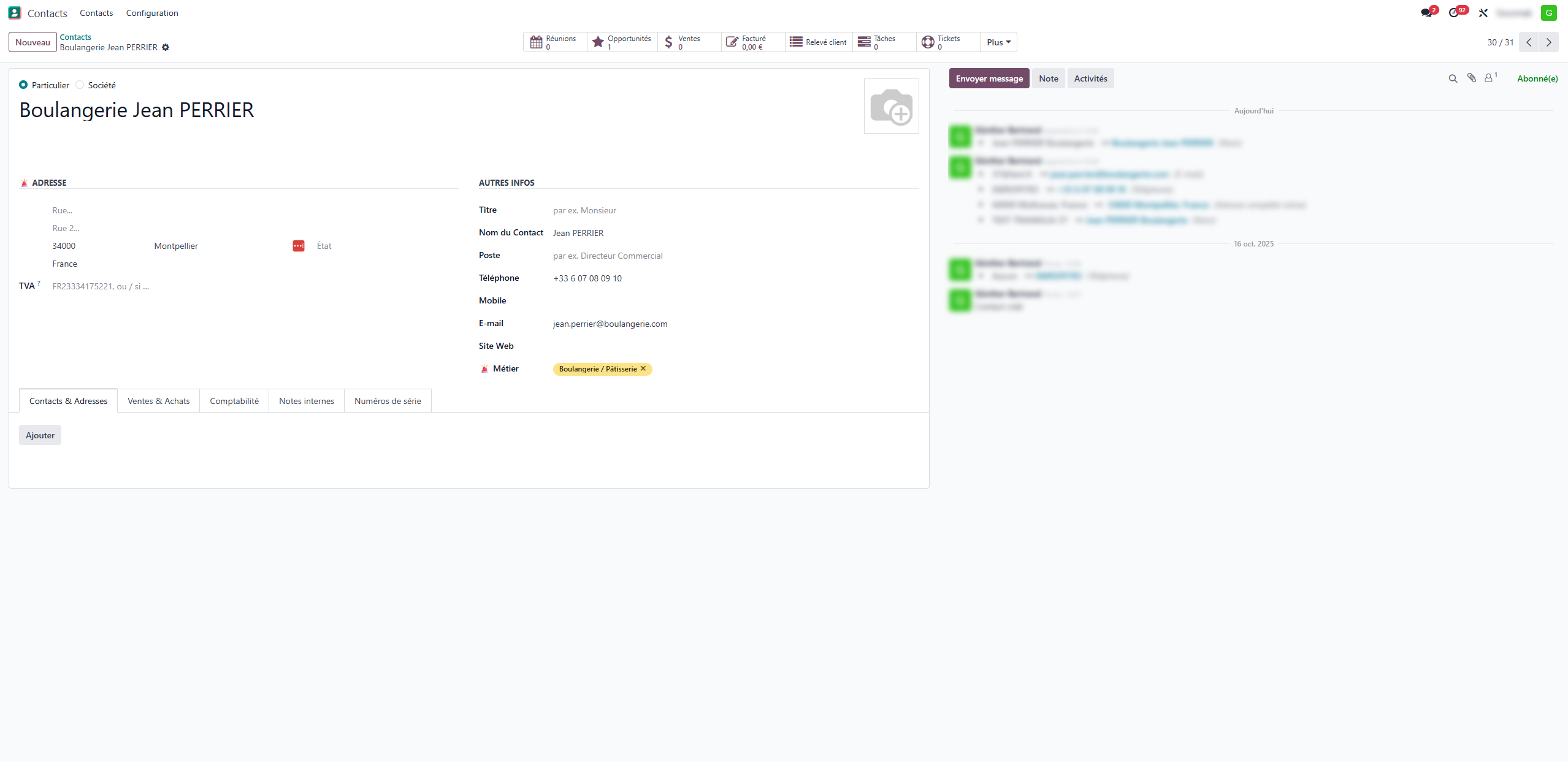Viewport: 1568px width, 762px height.
Task: Open the followers person icon
Action: coord(1490,78)
